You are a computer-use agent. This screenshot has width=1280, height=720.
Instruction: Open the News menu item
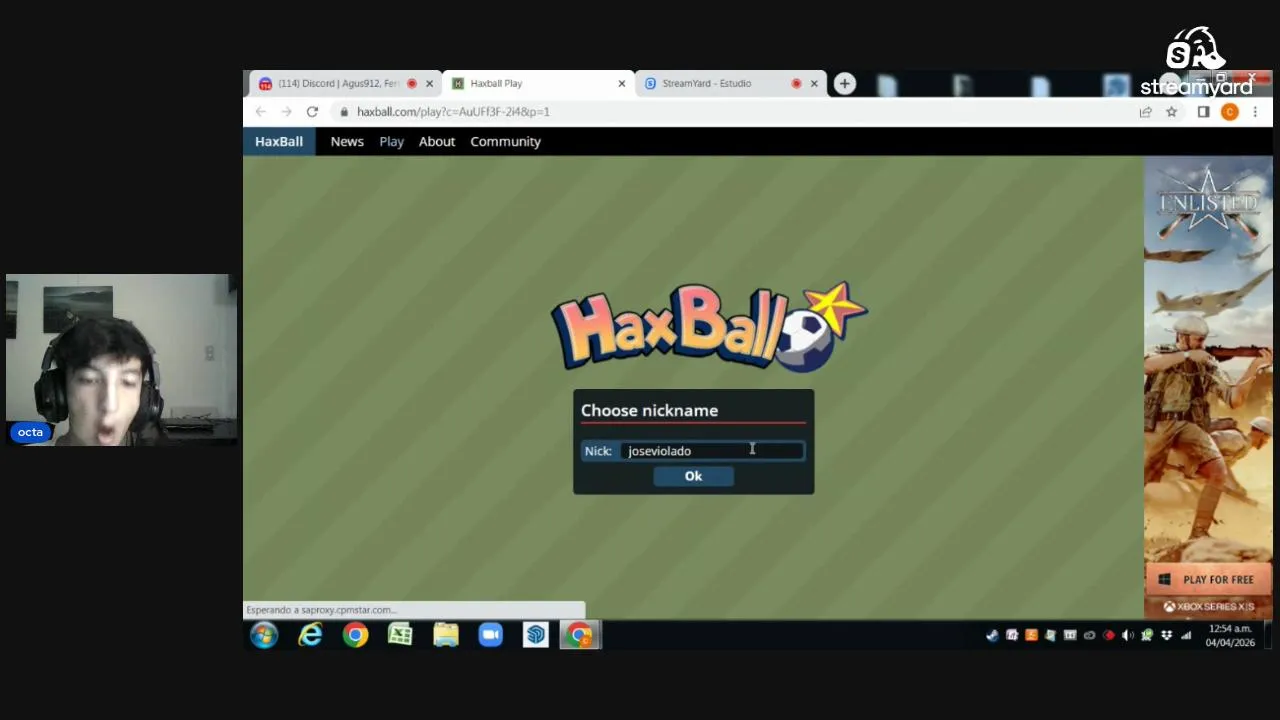tap(347, 141)
